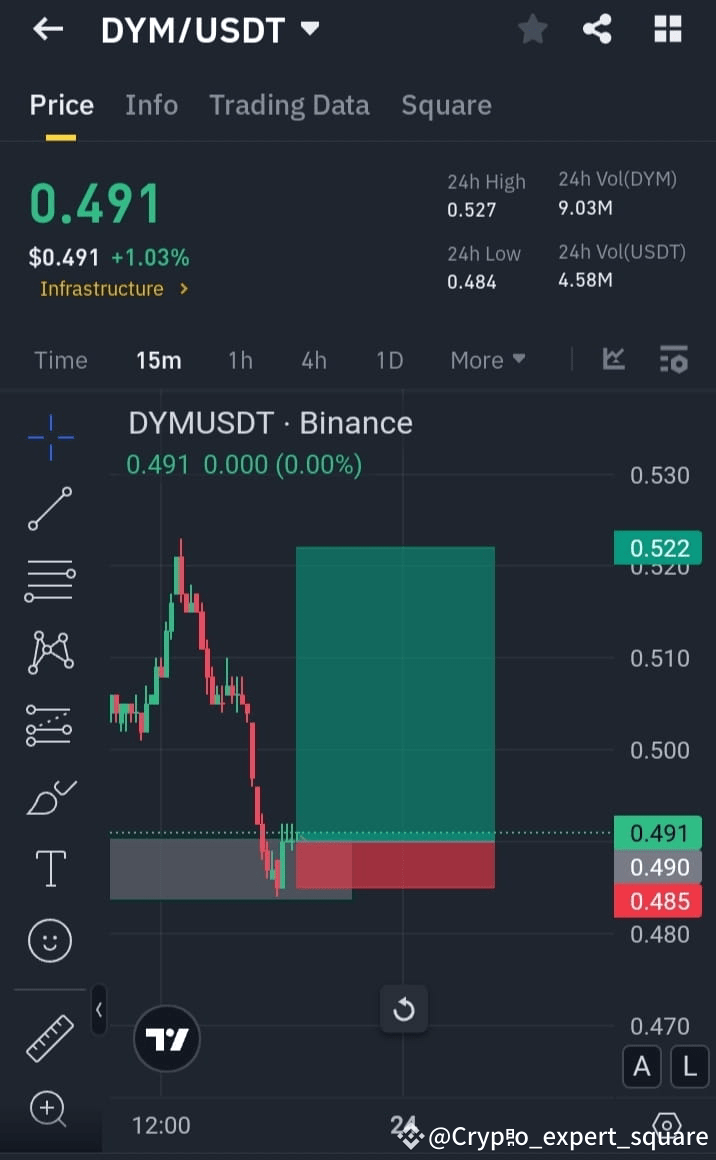The width and height of the screenshot is (716, 1160).
Task: Select the brush drawing tool
Action: pos(50,798)
